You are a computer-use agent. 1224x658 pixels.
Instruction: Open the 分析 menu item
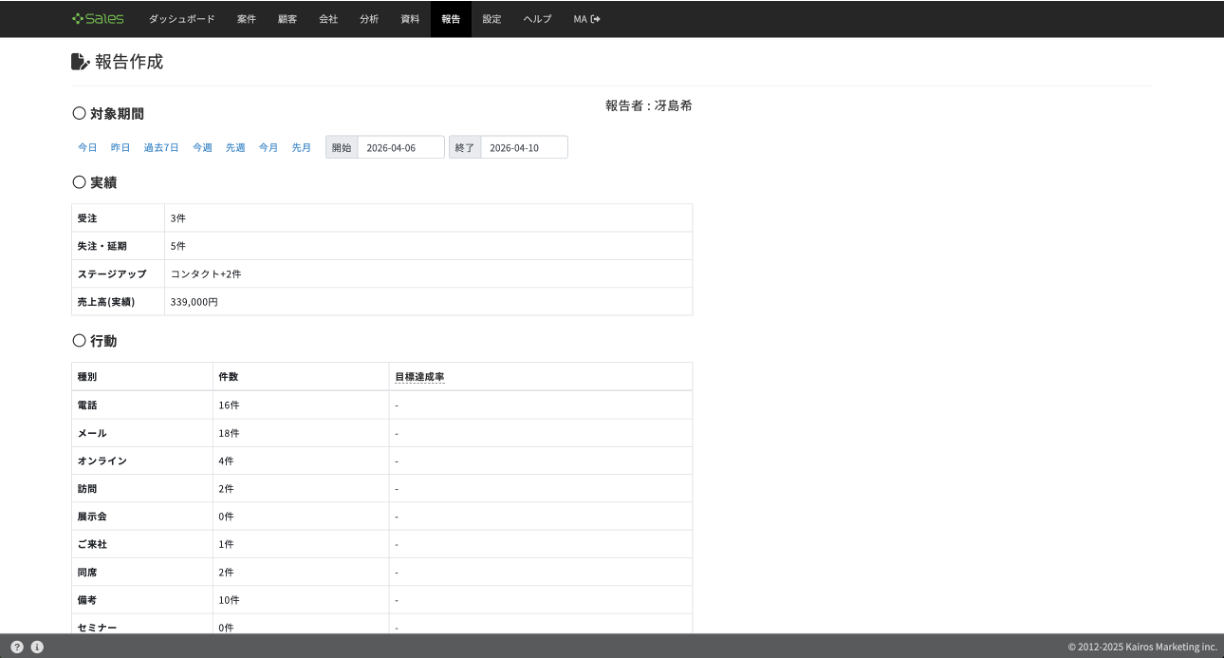[369, 19]
